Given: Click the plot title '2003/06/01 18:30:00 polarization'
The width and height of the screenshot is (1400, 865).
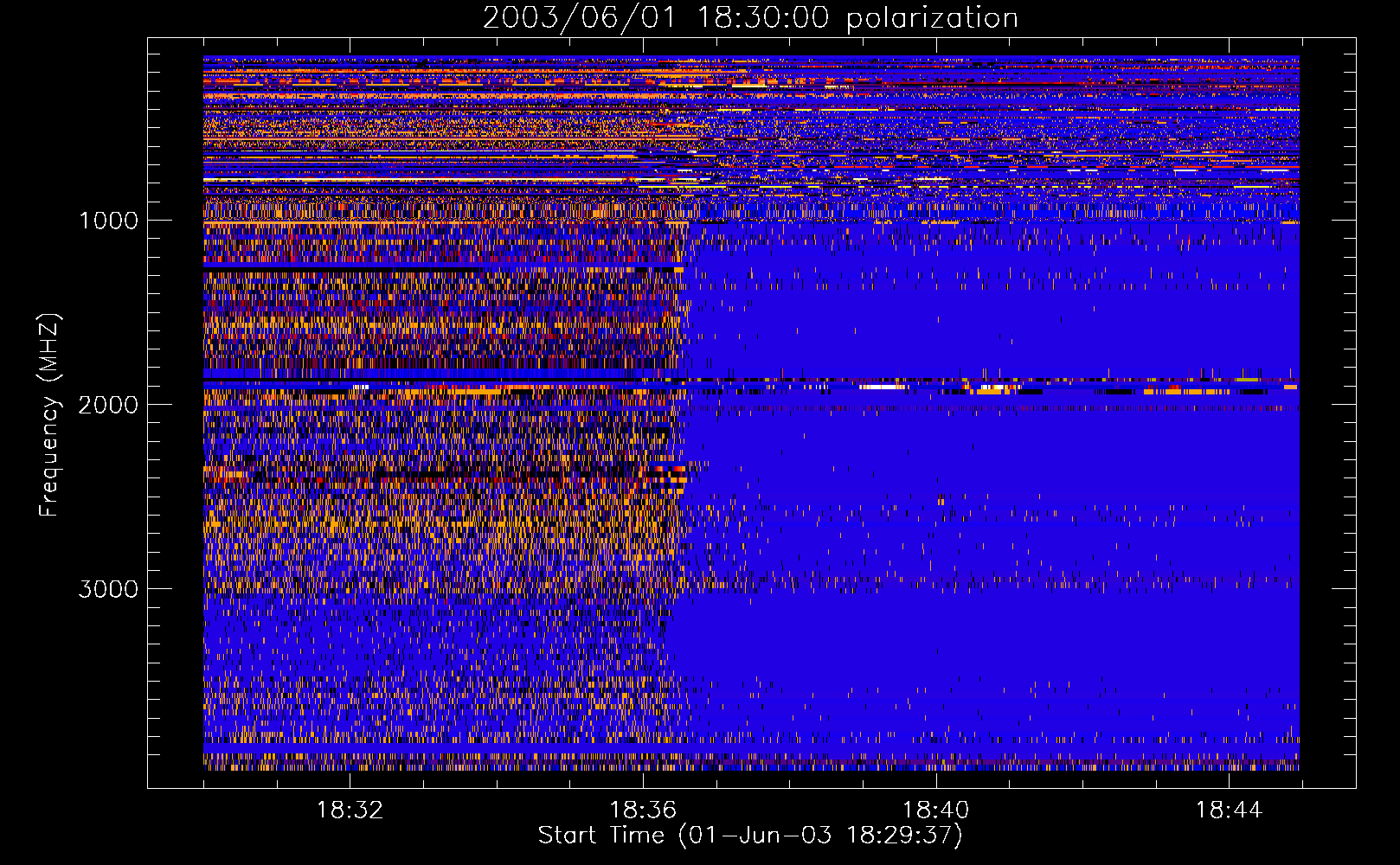Looking at the screenshot, I should (750, 18).
